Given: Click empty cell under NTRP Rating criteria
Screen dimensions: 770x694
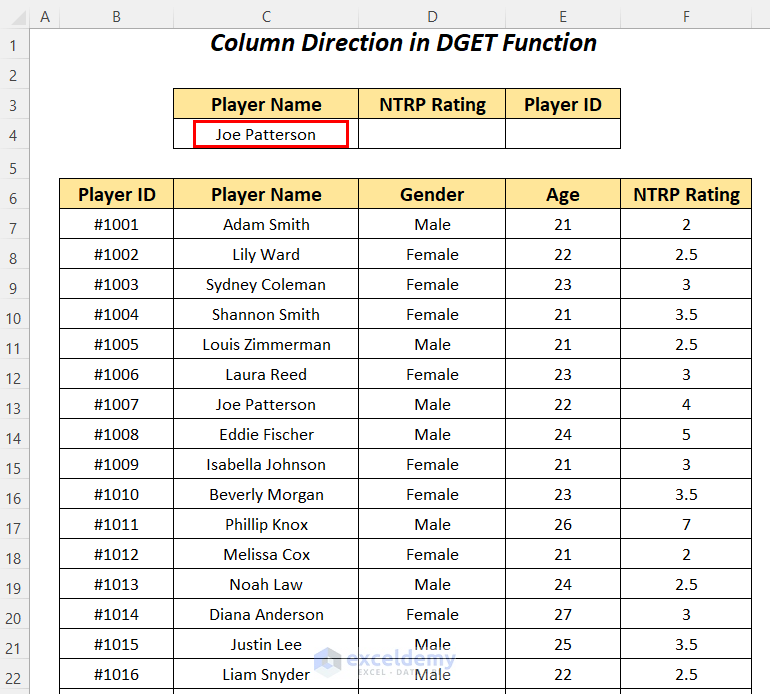Looking at the screenshot, I should 432,134.
